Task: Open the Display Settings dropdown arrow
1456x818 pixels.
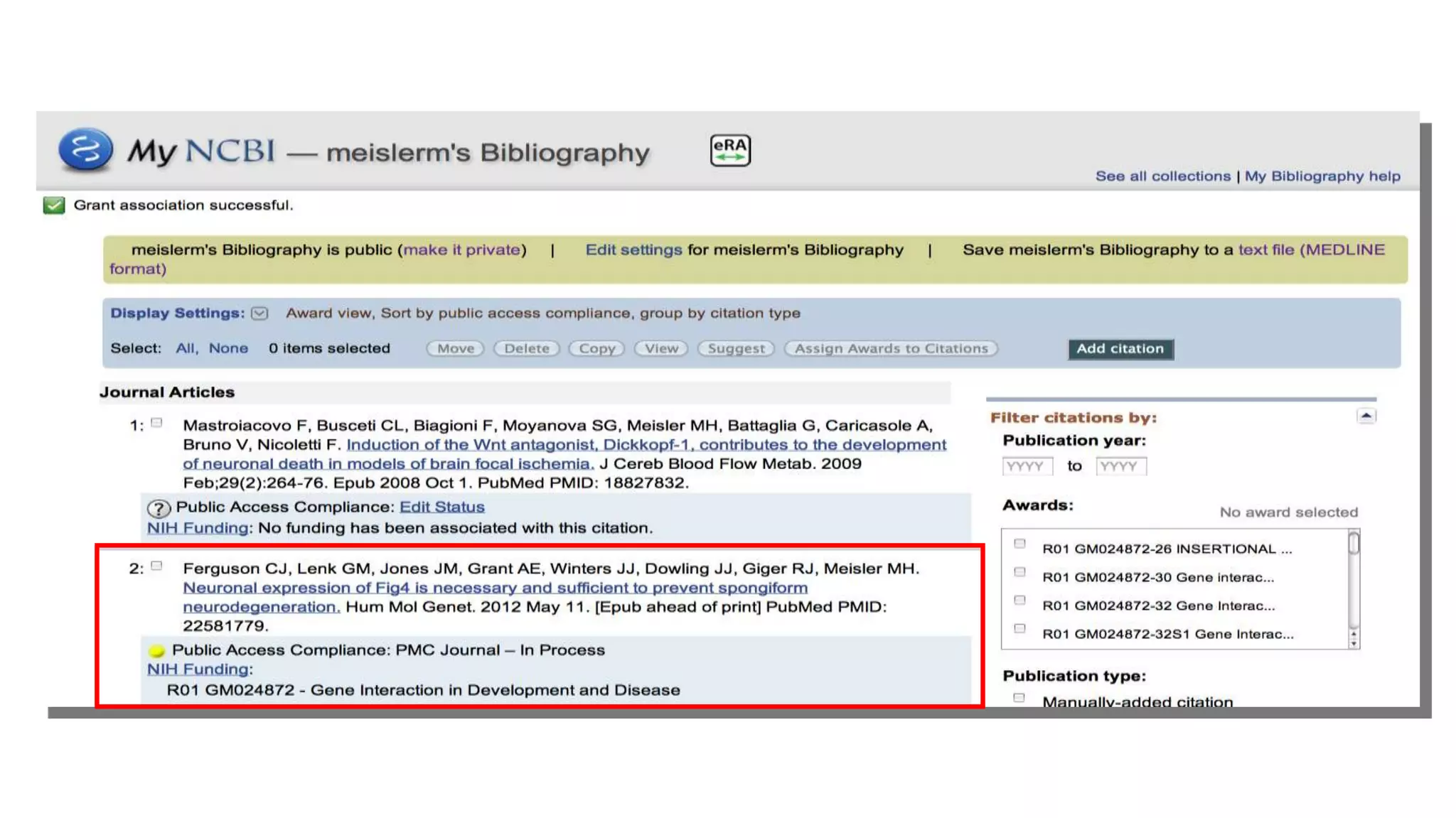Action: click(x=260, y=313)
